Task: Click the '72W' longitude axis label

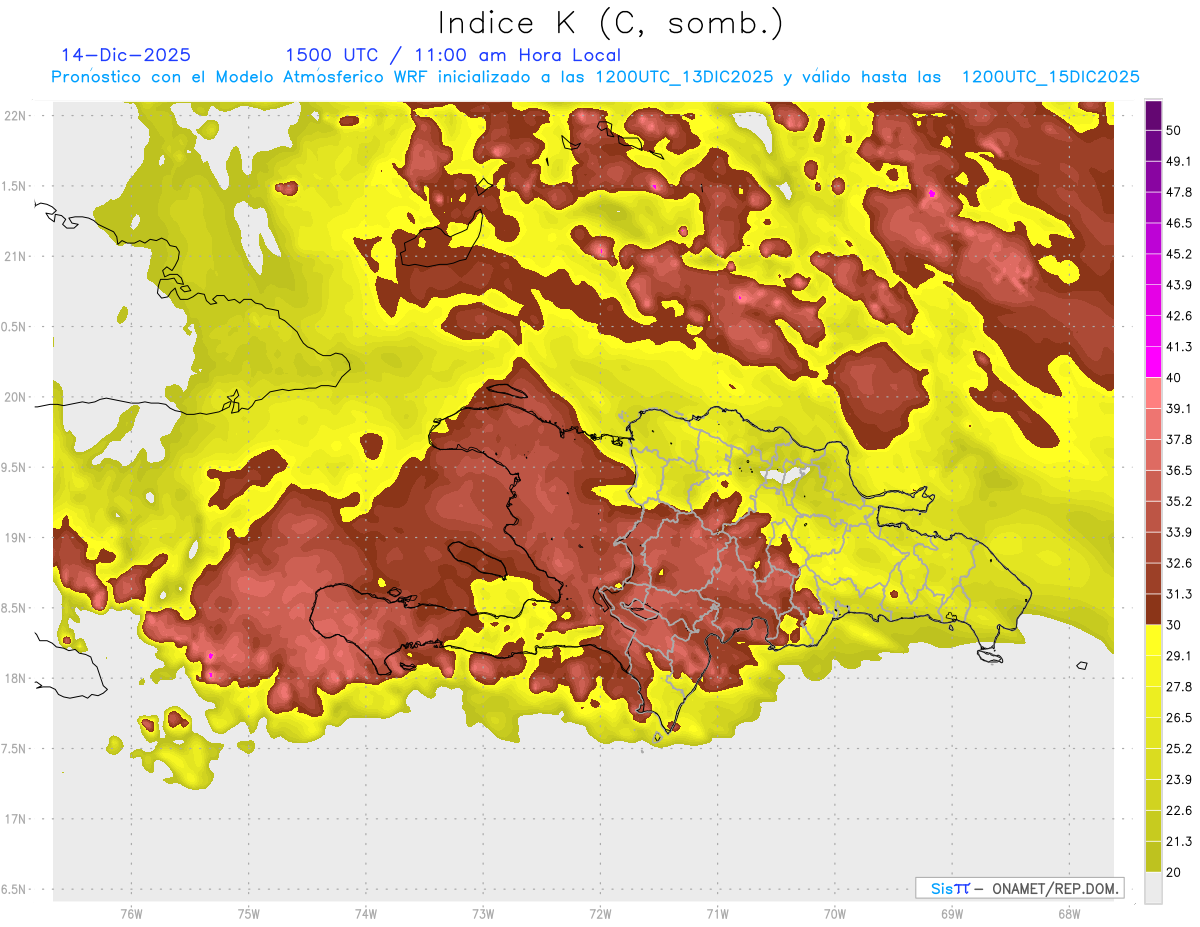Action: [x=600, y=915]
